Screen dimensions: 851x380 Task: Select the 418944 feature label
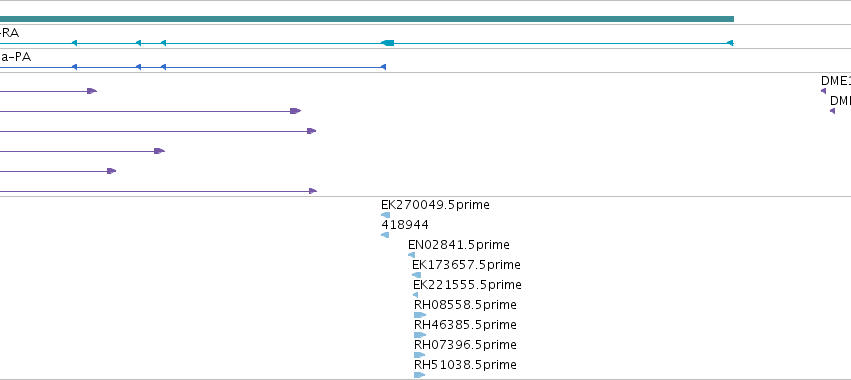(405, 225)
